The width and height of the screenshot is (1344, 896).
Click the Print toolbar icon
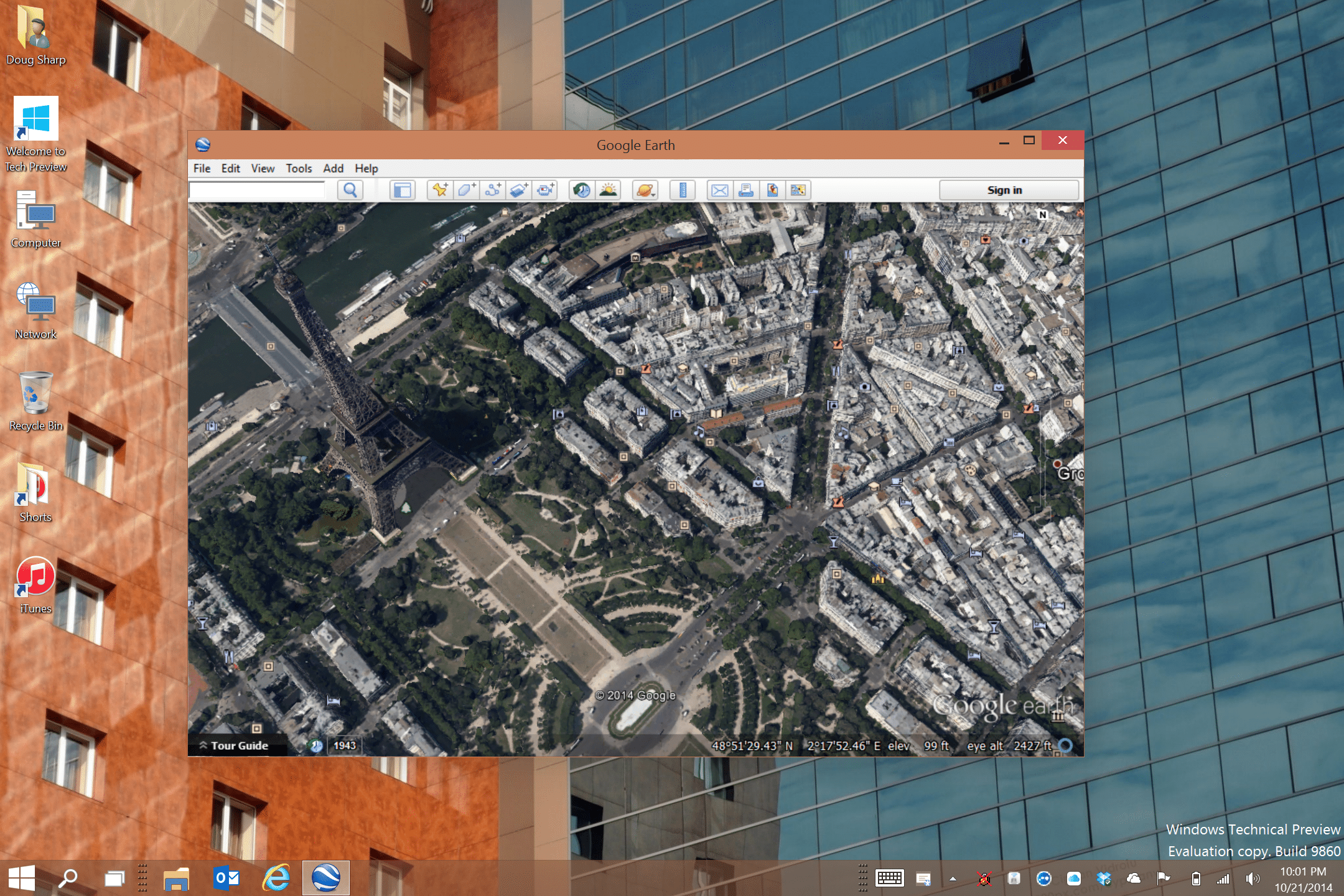pos(745,190)
